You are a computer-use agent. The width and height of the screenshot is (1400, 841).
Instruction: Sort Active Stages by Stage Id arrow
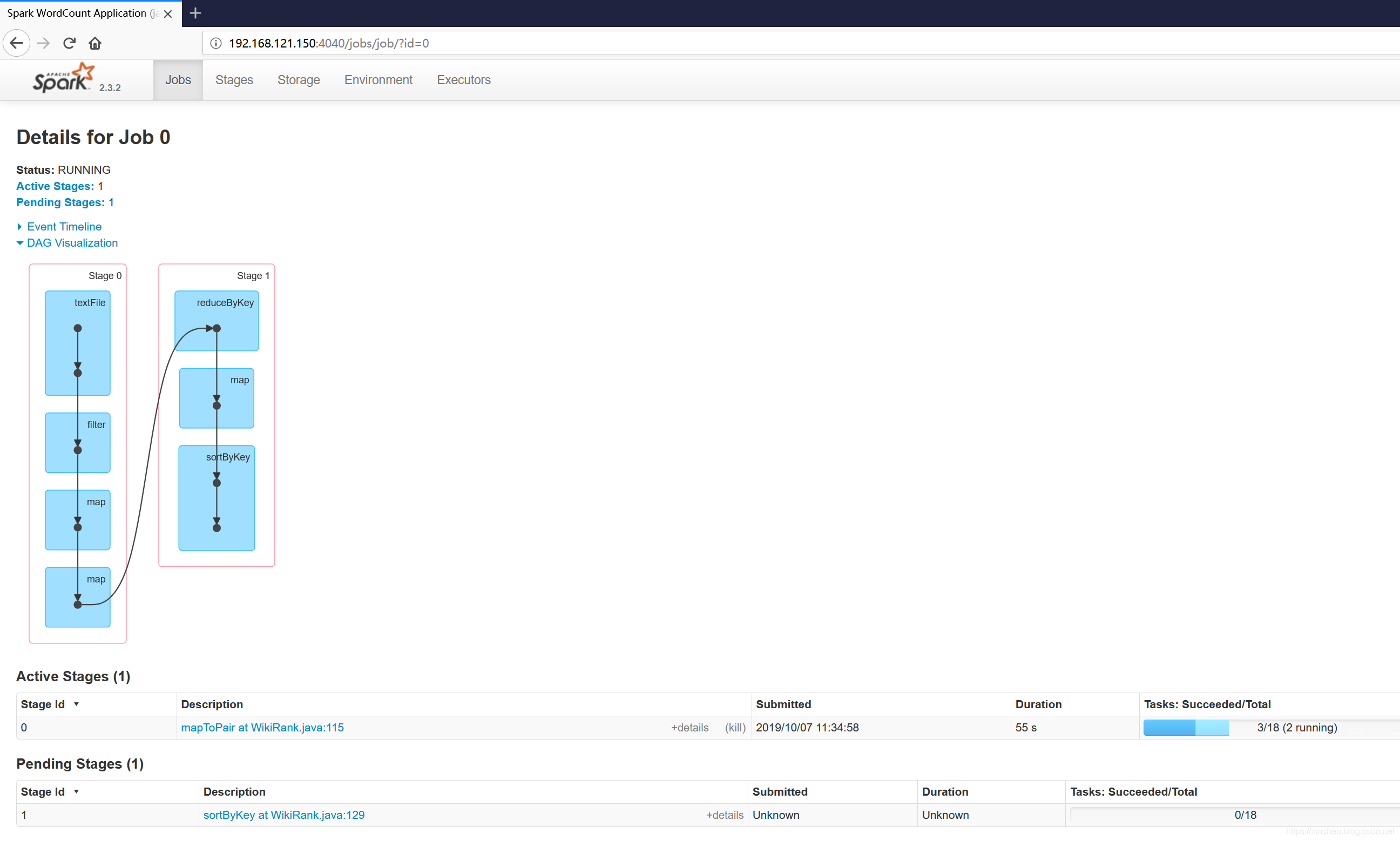(77, 704)
